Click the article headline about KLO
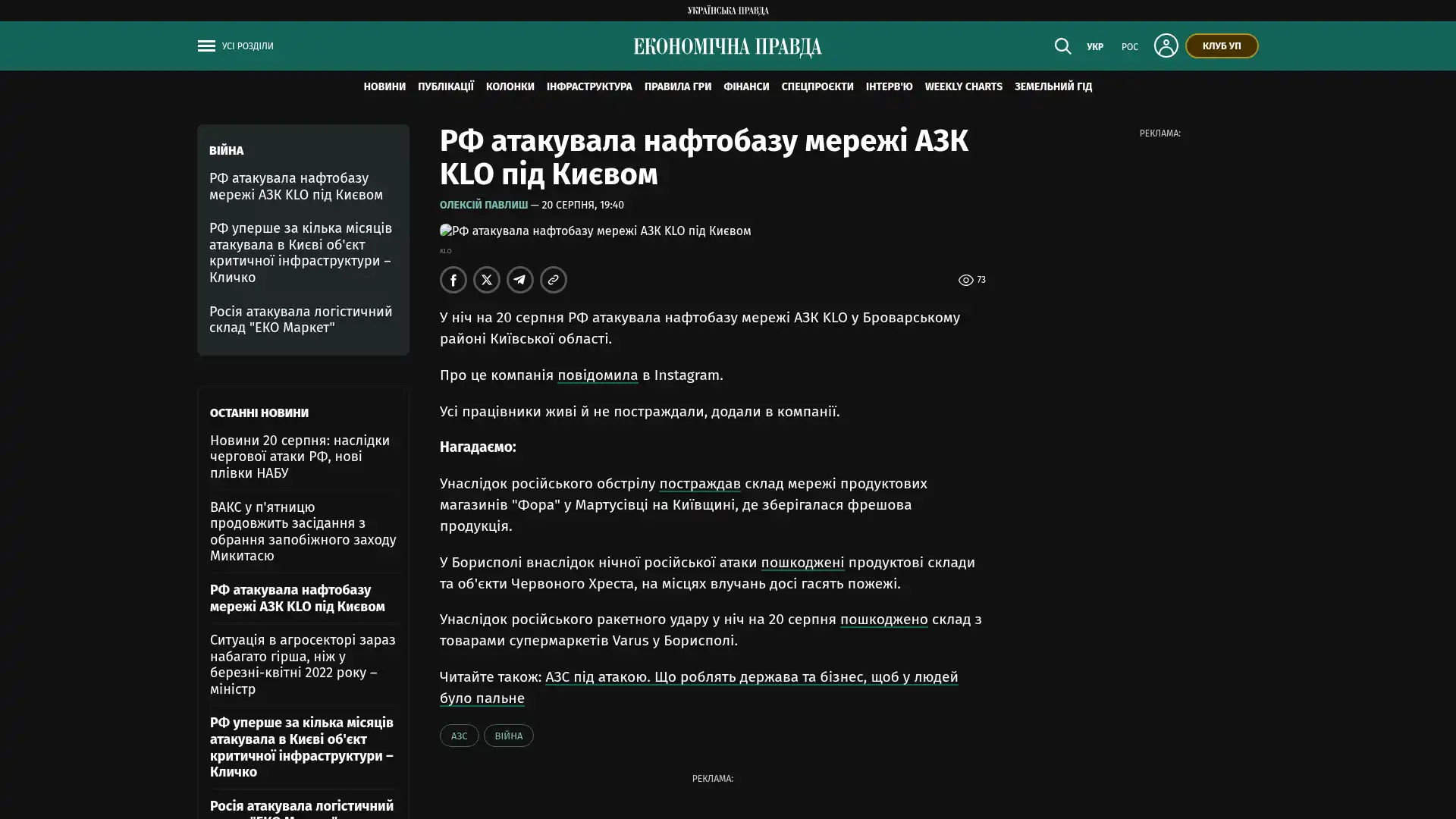The image size is (1456, 819). (704, 158)
